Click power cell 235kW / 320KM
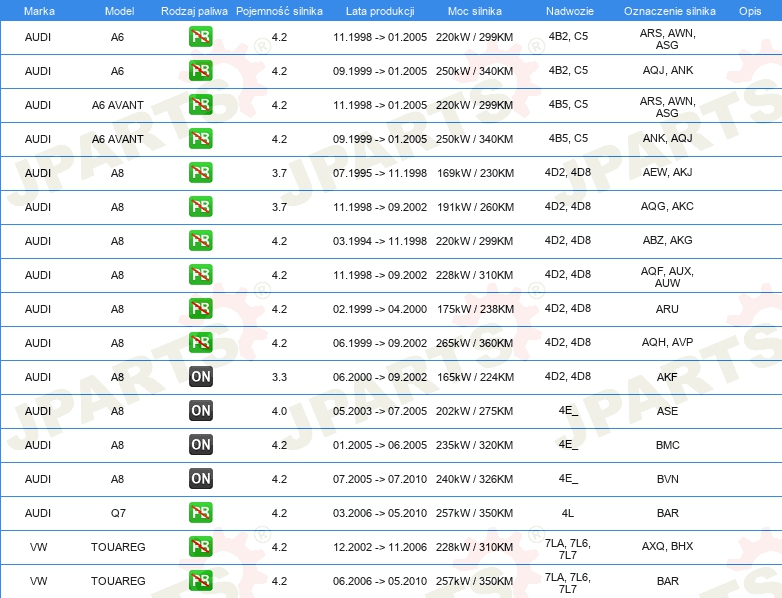This screenshot has width=782, height=598. (474, 445)
